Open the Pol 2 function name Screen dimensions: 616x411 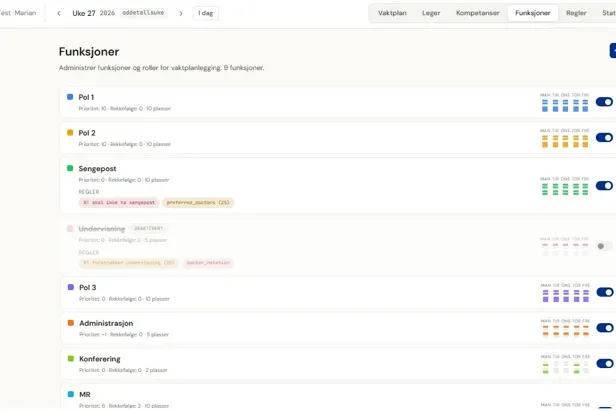coord(87,133)
